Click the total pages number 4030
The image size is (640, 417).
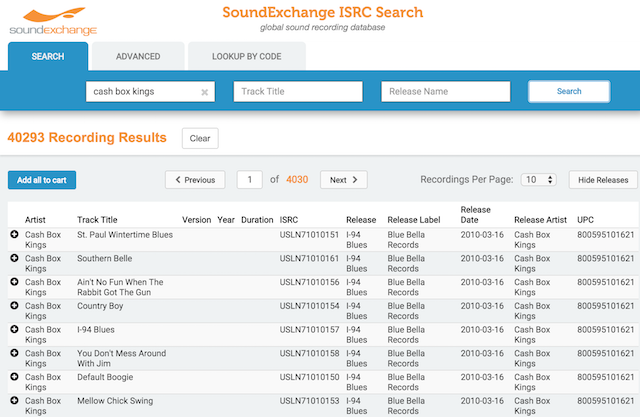pos(297,180)
